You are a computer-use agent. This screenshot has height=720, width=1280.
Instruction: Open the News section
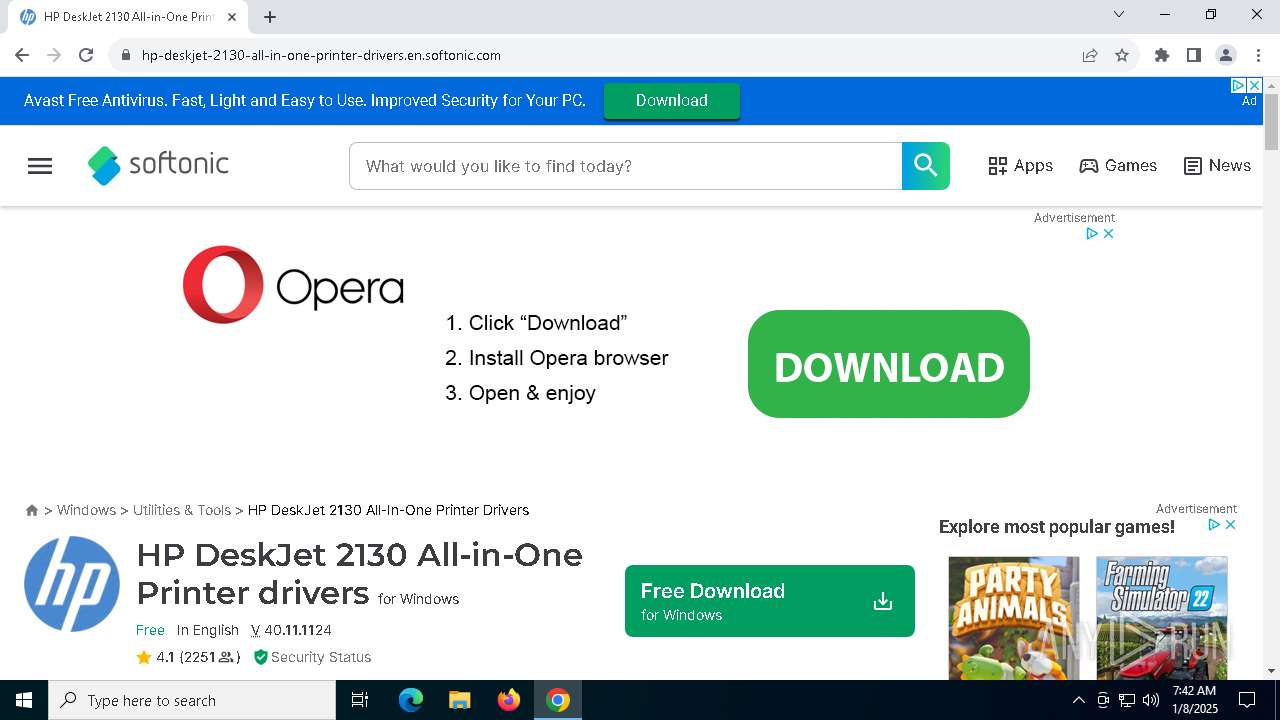pos(1217,166)
